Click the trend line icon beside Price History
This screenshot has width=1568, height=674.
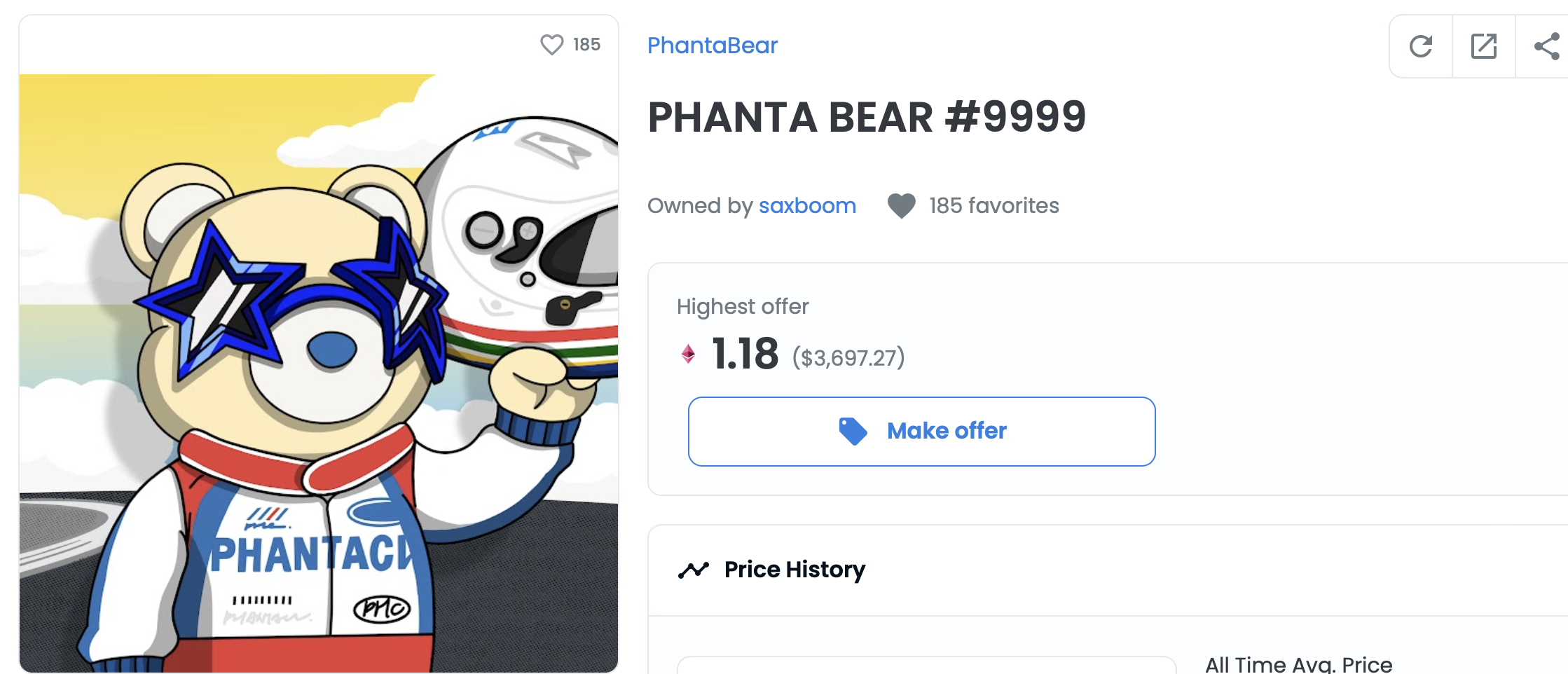coord(693,570)
